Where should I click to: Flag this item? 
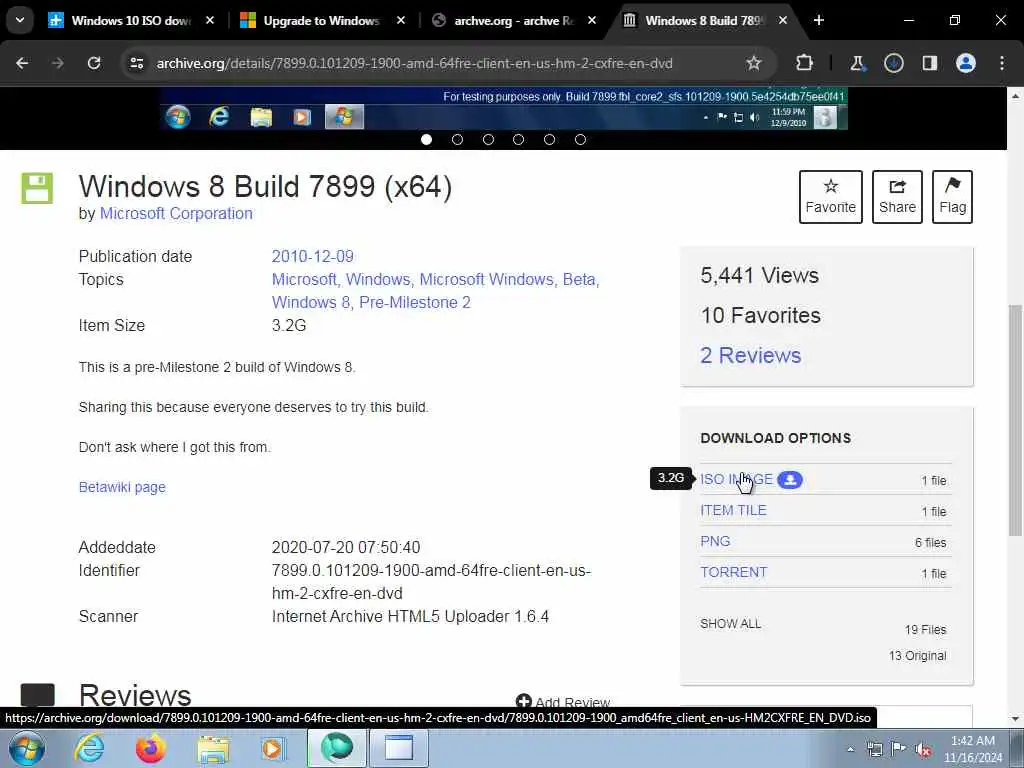coord(952,197)
